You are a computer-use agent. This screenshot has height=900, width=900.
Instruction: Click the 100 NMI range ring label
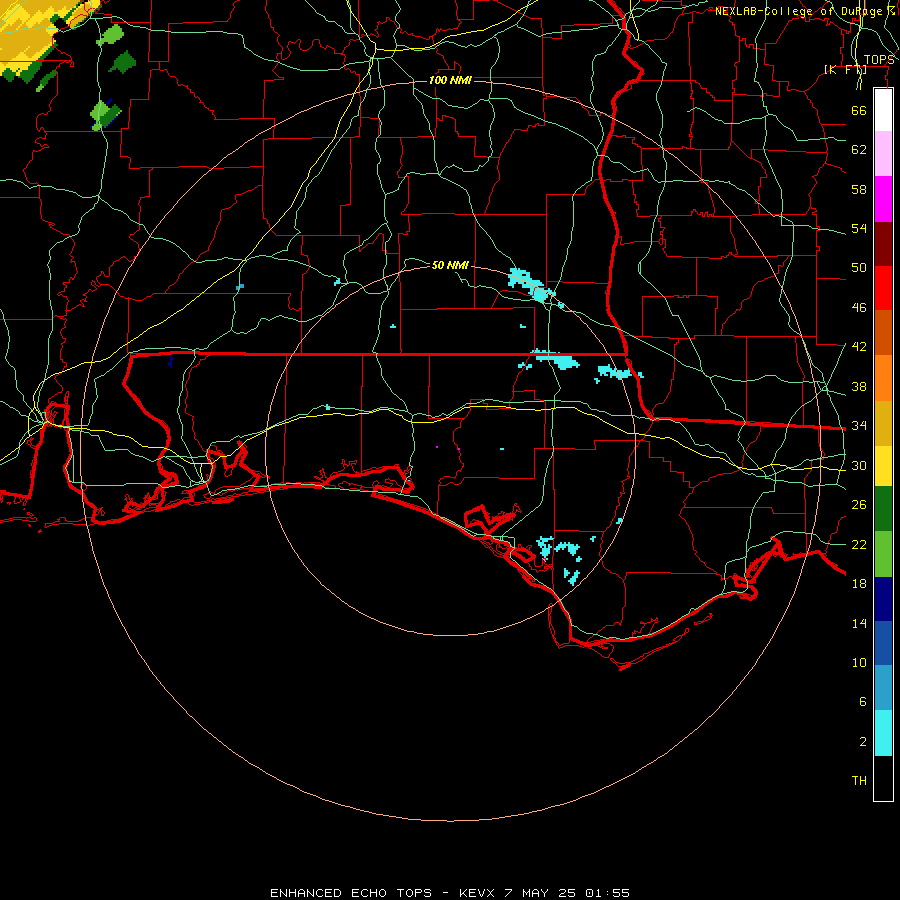point(450,80)
